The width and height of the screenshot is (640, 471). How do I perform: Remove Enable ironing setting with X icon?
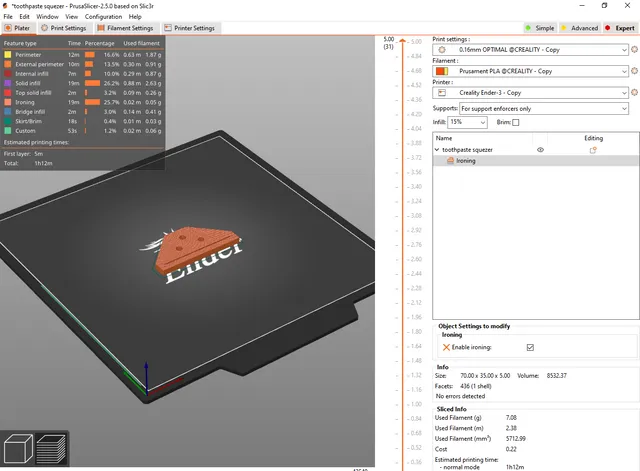coord(446,347)
